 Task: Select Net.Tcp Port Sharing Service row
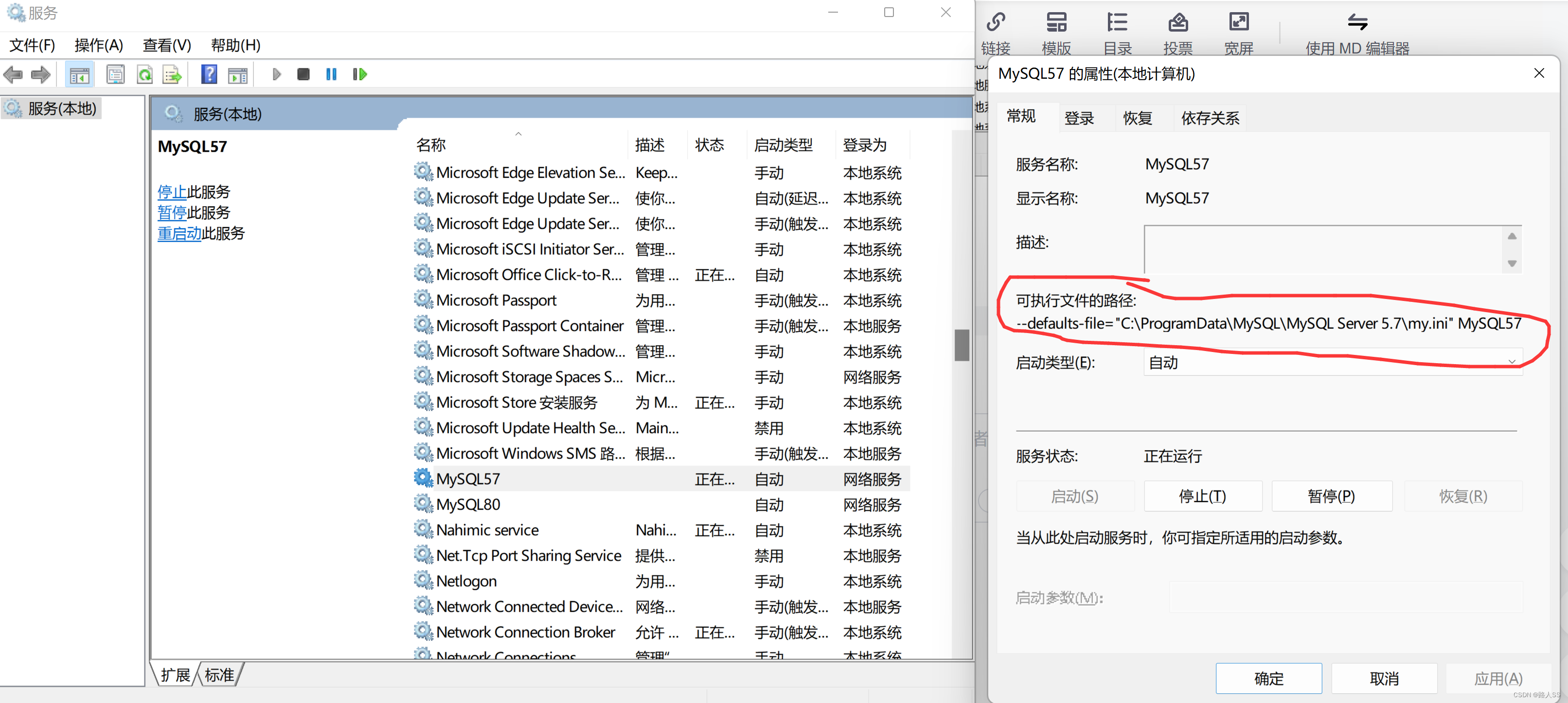click(660, 555)
